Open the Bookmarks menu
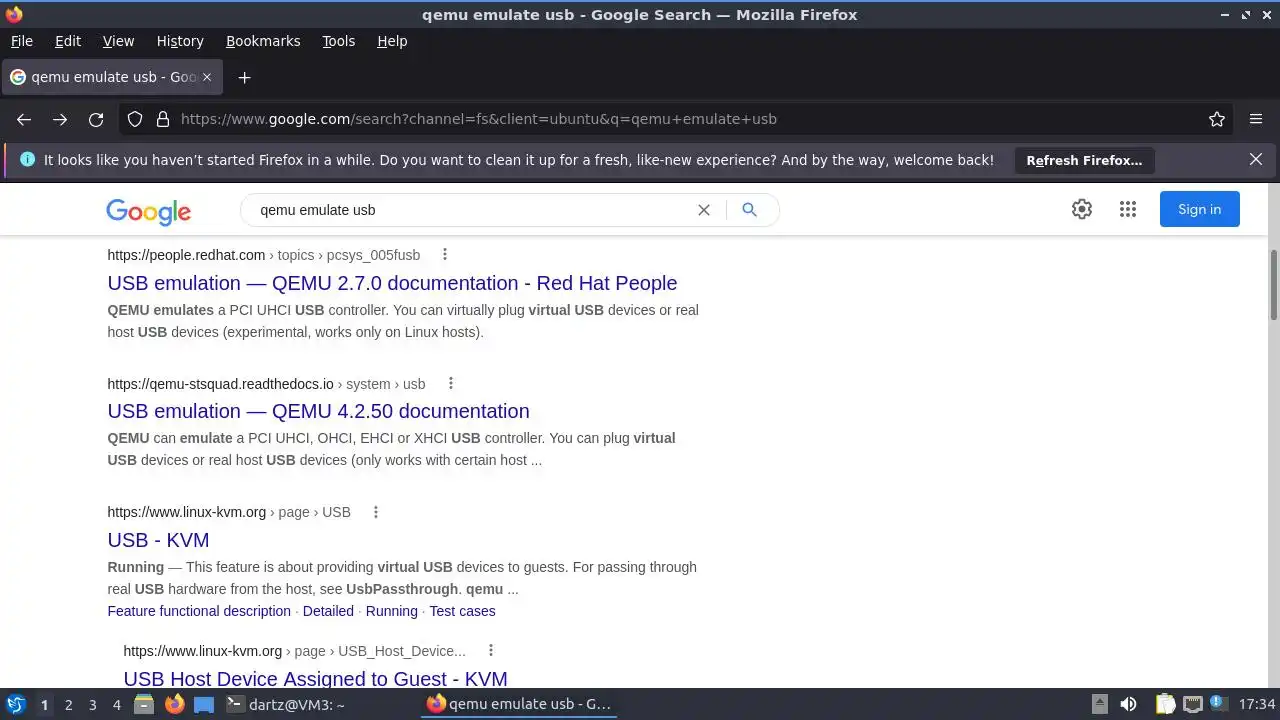The height and width of the screenshot is (720, 1280). pos(263,41)
